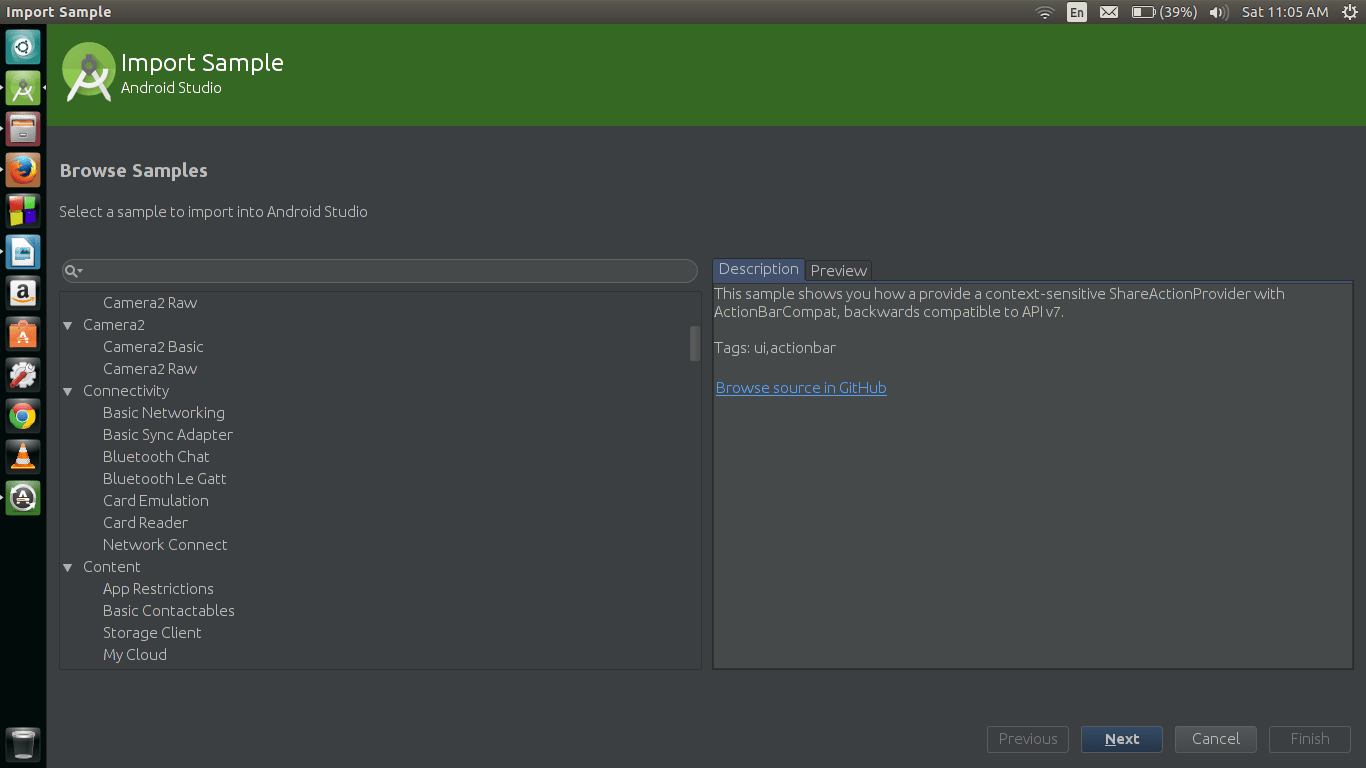Open the Amazon dock icon

pyautogui.click(x=23, y=293)
